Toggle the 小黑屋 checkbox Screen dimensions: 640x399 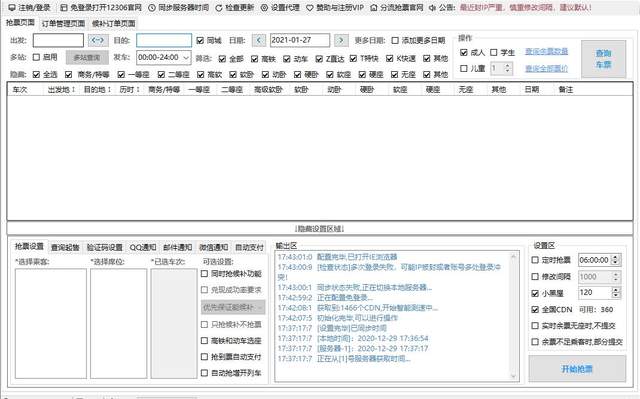coord(535,293)
